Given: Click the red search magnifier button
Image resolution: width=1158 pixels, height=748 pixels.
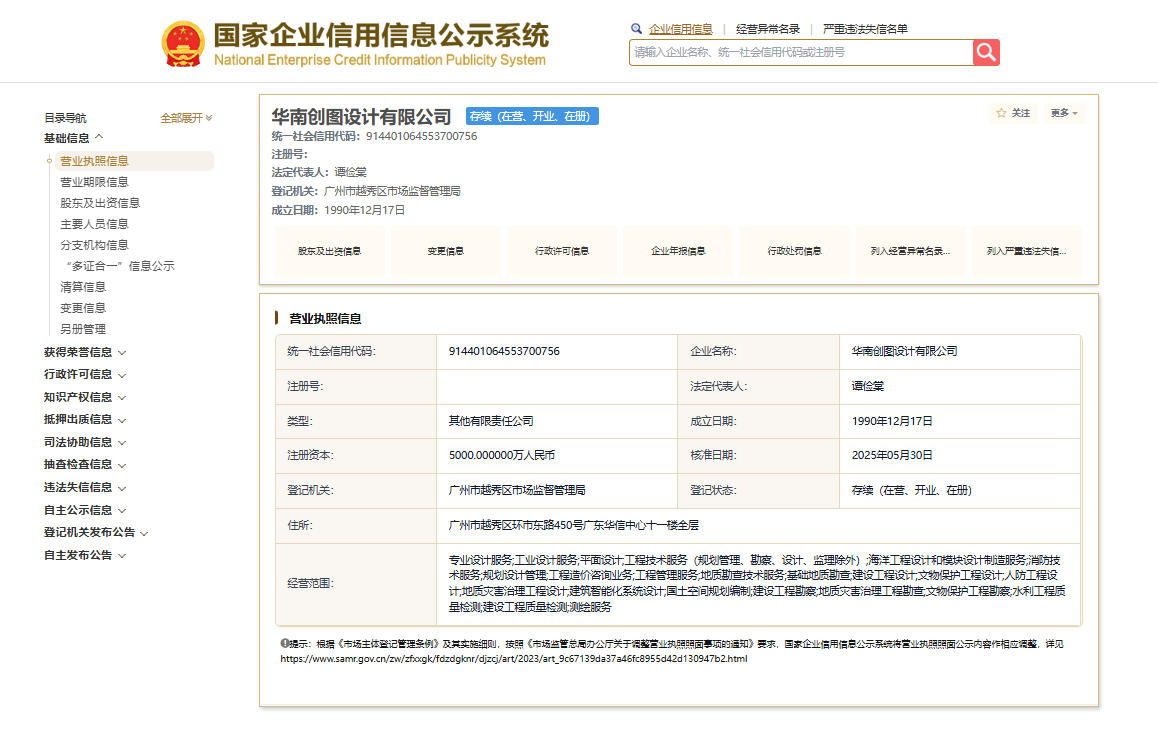Looking at the screenshot, I should pyautogui.click(x=986, y=52).
